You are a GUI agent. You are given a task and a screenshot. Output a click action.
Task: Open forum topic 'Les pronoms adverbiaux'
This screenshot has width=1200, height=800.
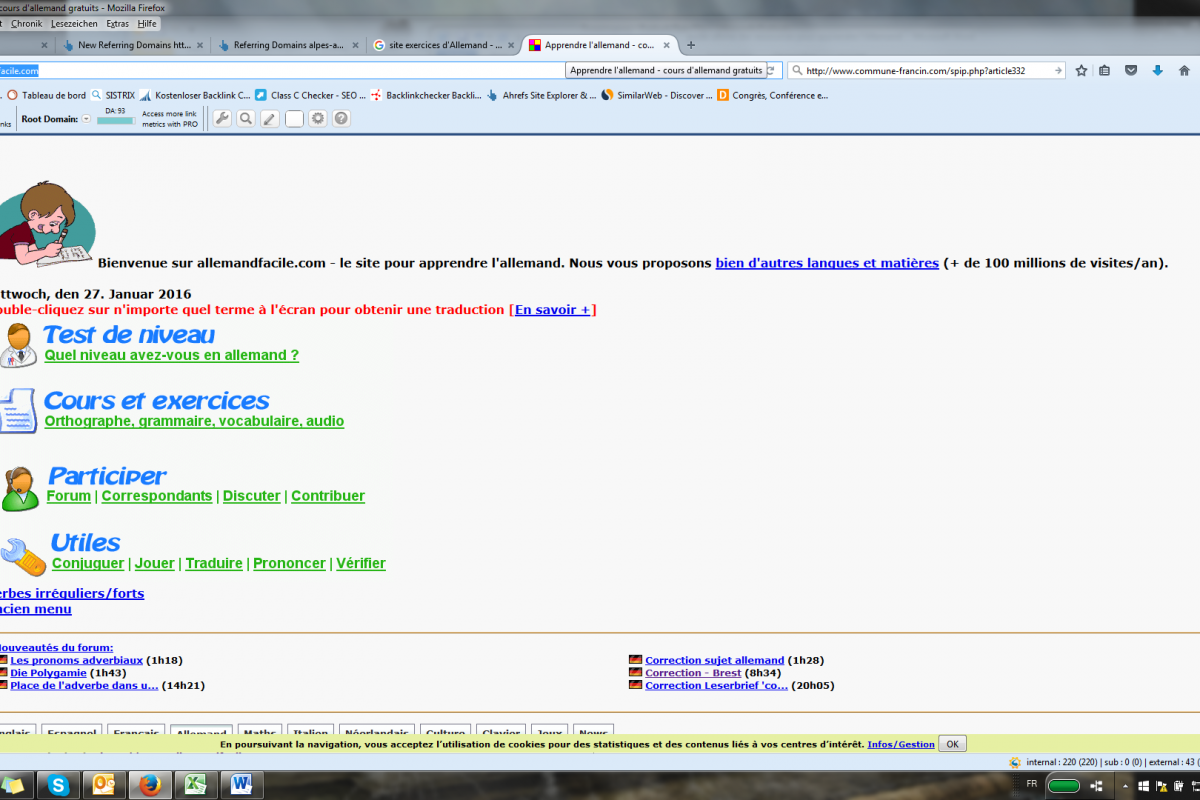click(77, 660)
